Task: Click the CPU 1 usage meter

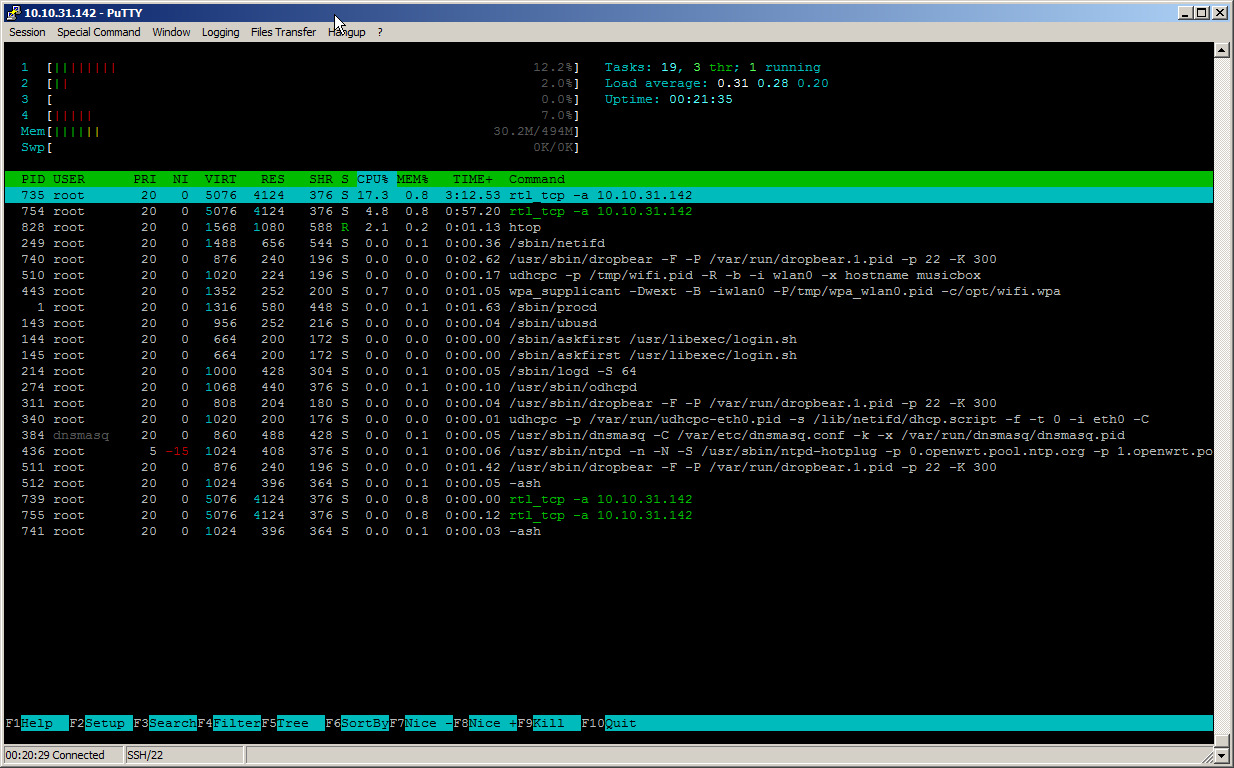Action: [x=300, y=67]
